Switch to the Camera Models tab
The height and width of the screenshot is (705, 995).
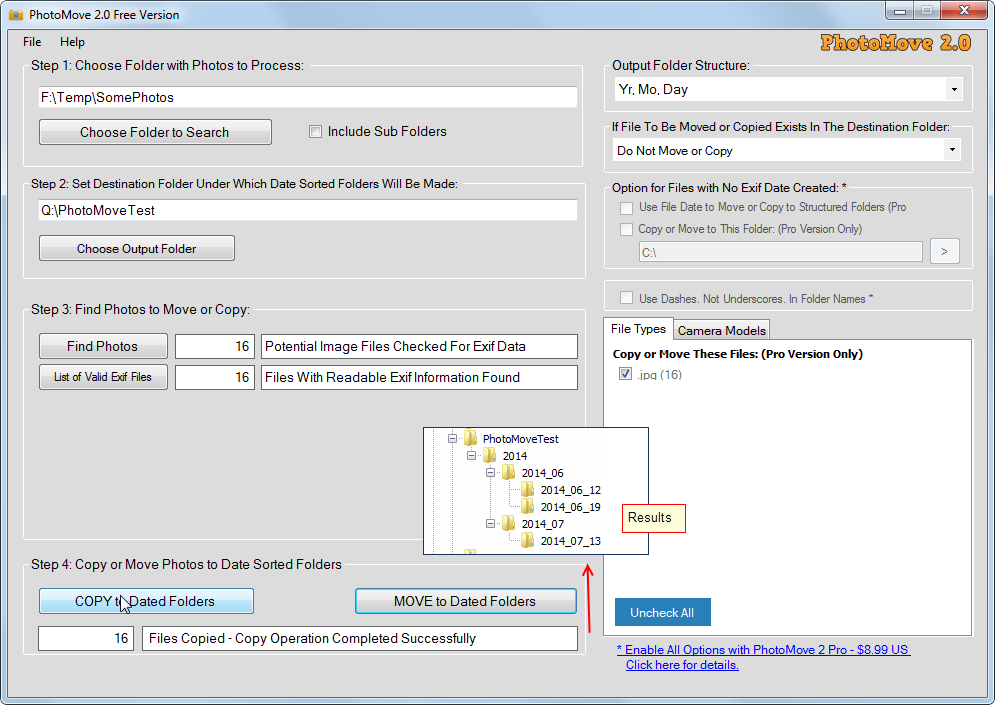pyautogui.click(x=722, y=330)
